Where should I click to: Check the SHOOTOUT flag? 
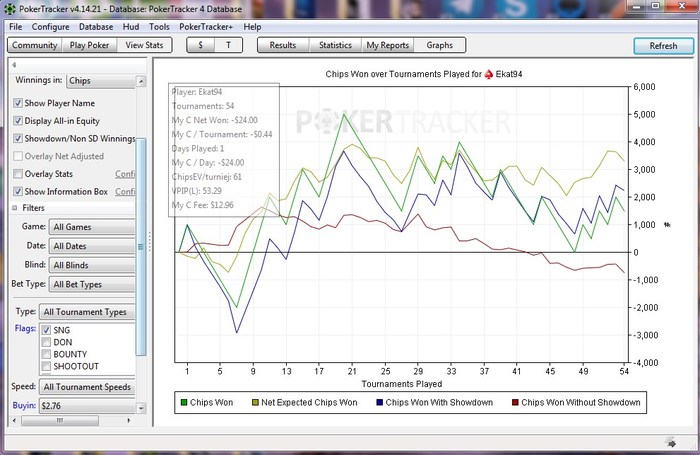pyautogui.click(x=46, y=366)
